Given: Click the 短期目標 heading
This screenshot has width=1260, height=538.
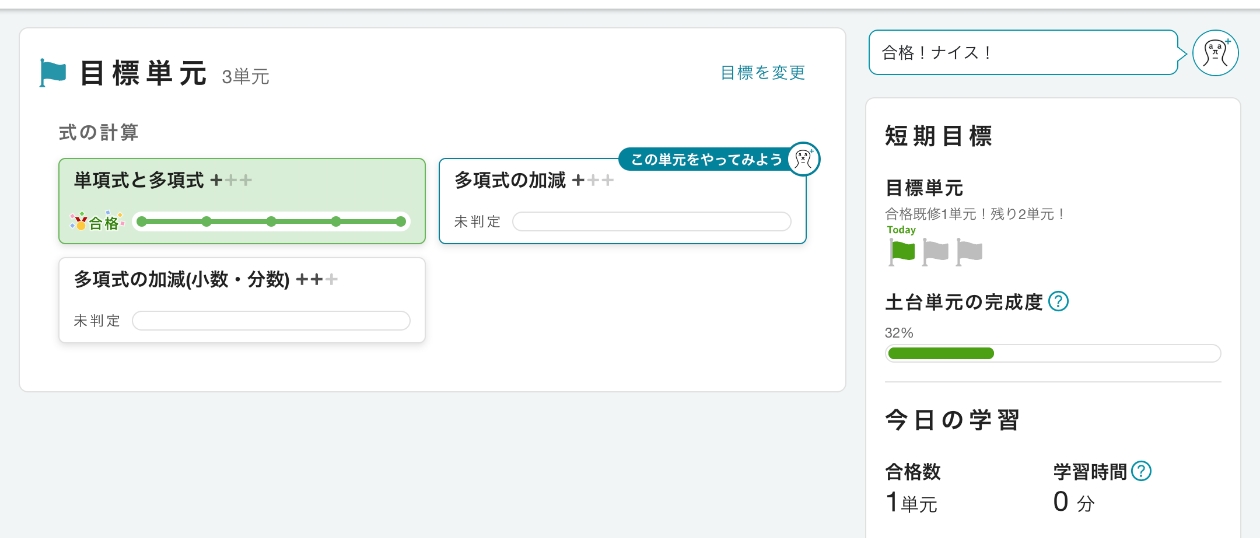Looking at the screenshot, I should [938, 137].
